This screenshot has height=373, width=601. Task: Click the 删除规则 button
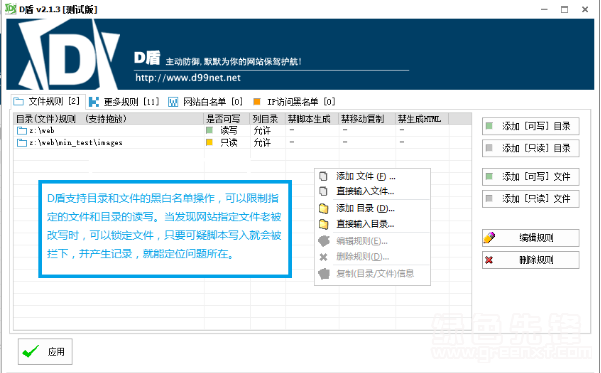click(530, 260)
